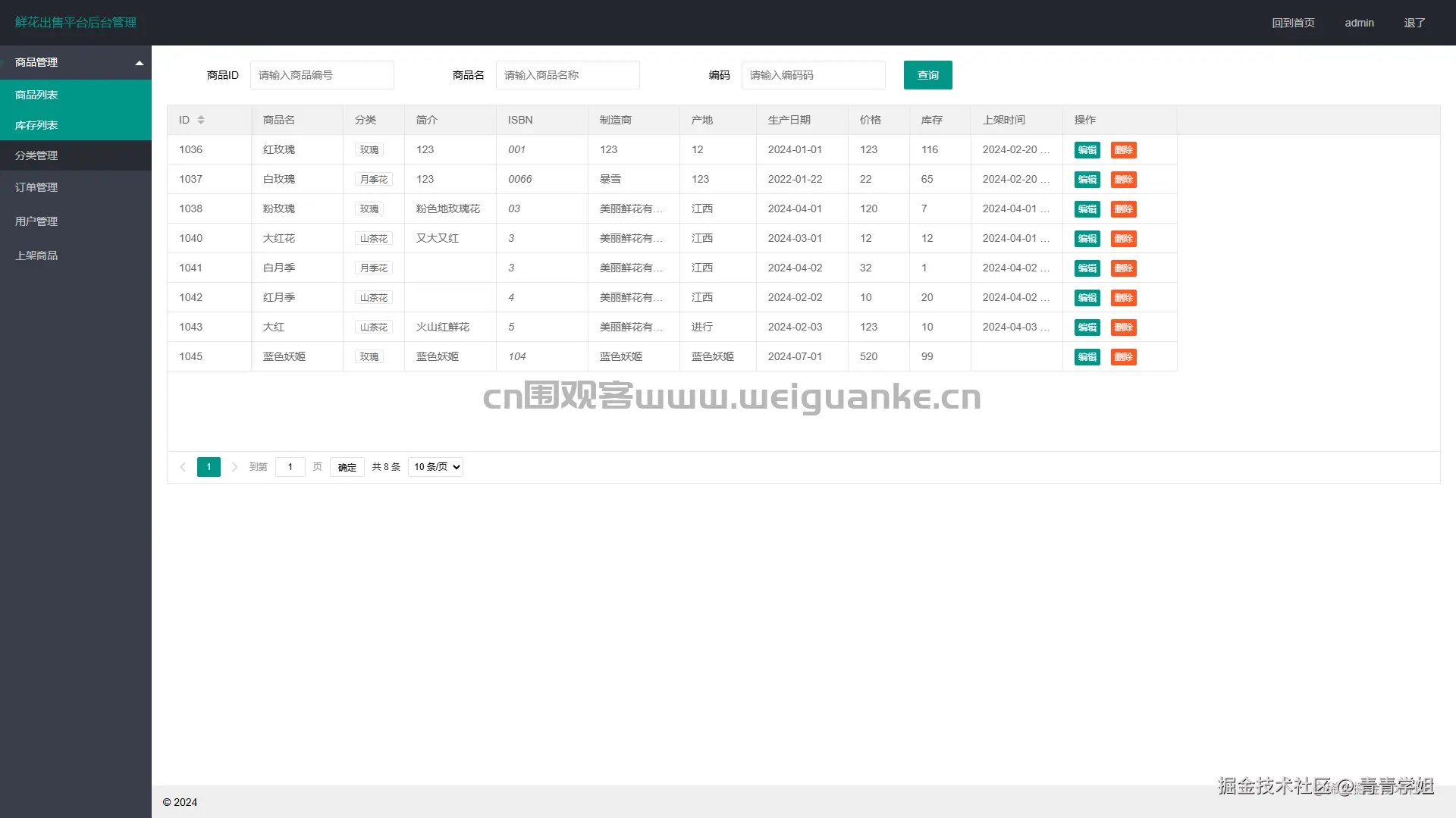Click the 上架时间 column header

[x=1017, y=120]
